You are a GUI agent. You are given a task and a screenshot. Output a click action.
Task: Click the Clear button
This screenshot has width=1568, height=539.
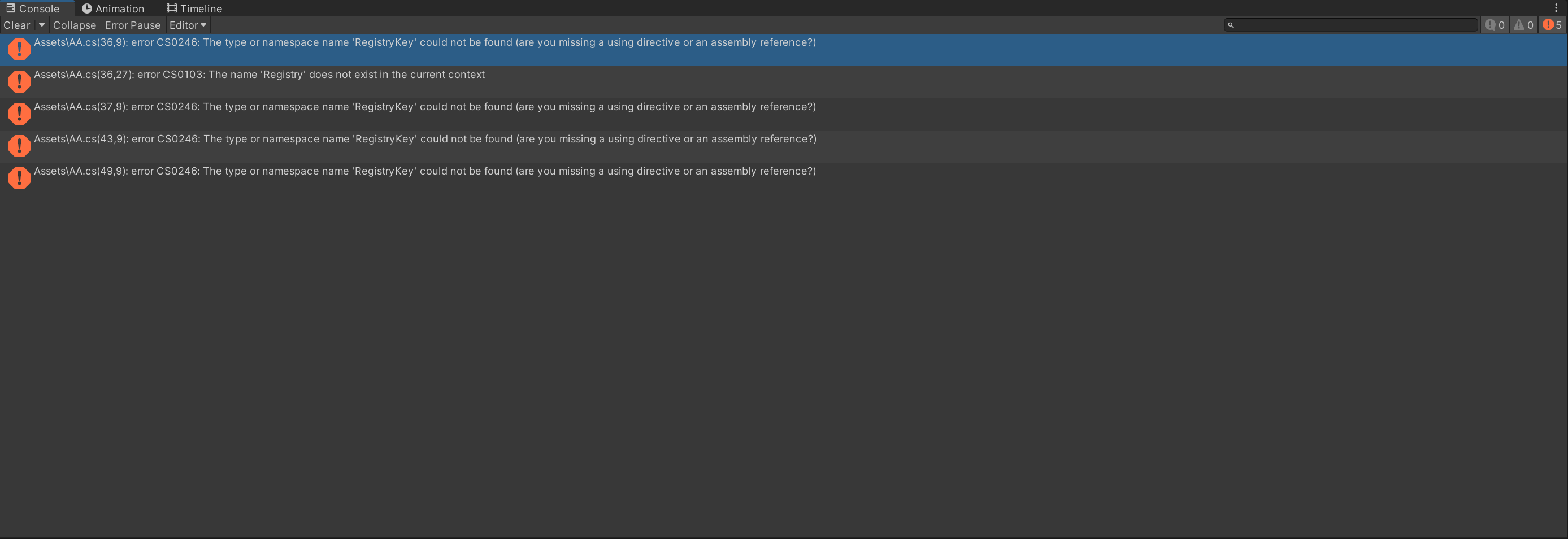click(17, 25)
